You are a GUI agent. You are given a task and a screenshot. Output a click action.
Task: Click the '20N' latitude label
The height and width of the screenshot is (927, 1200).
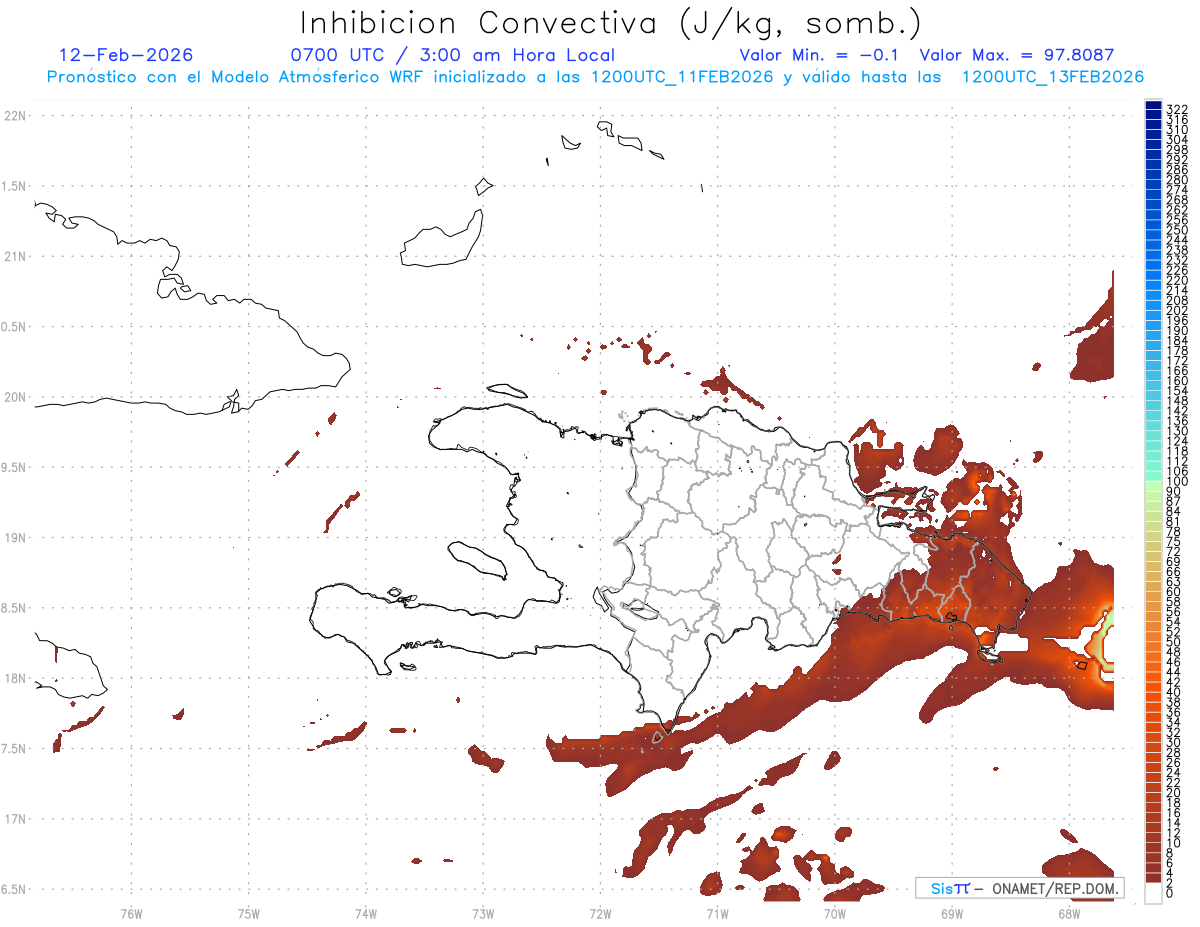pos(16,397)
